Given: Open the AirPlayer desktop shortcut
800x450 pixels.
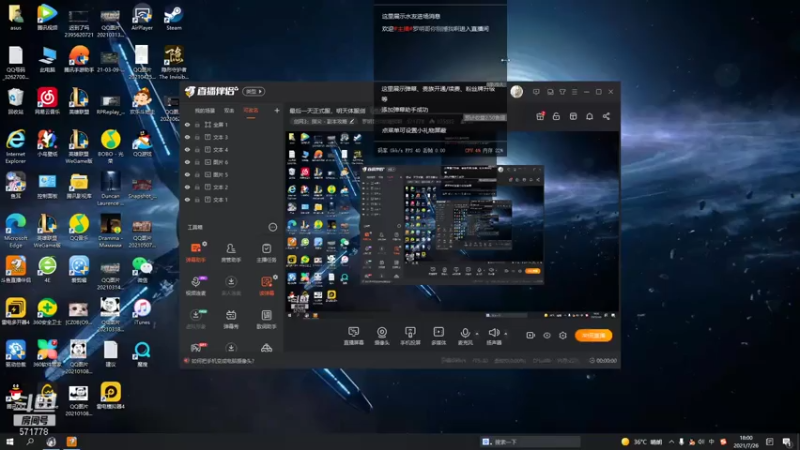Looking at the screenshot, I should click(142, 18).
